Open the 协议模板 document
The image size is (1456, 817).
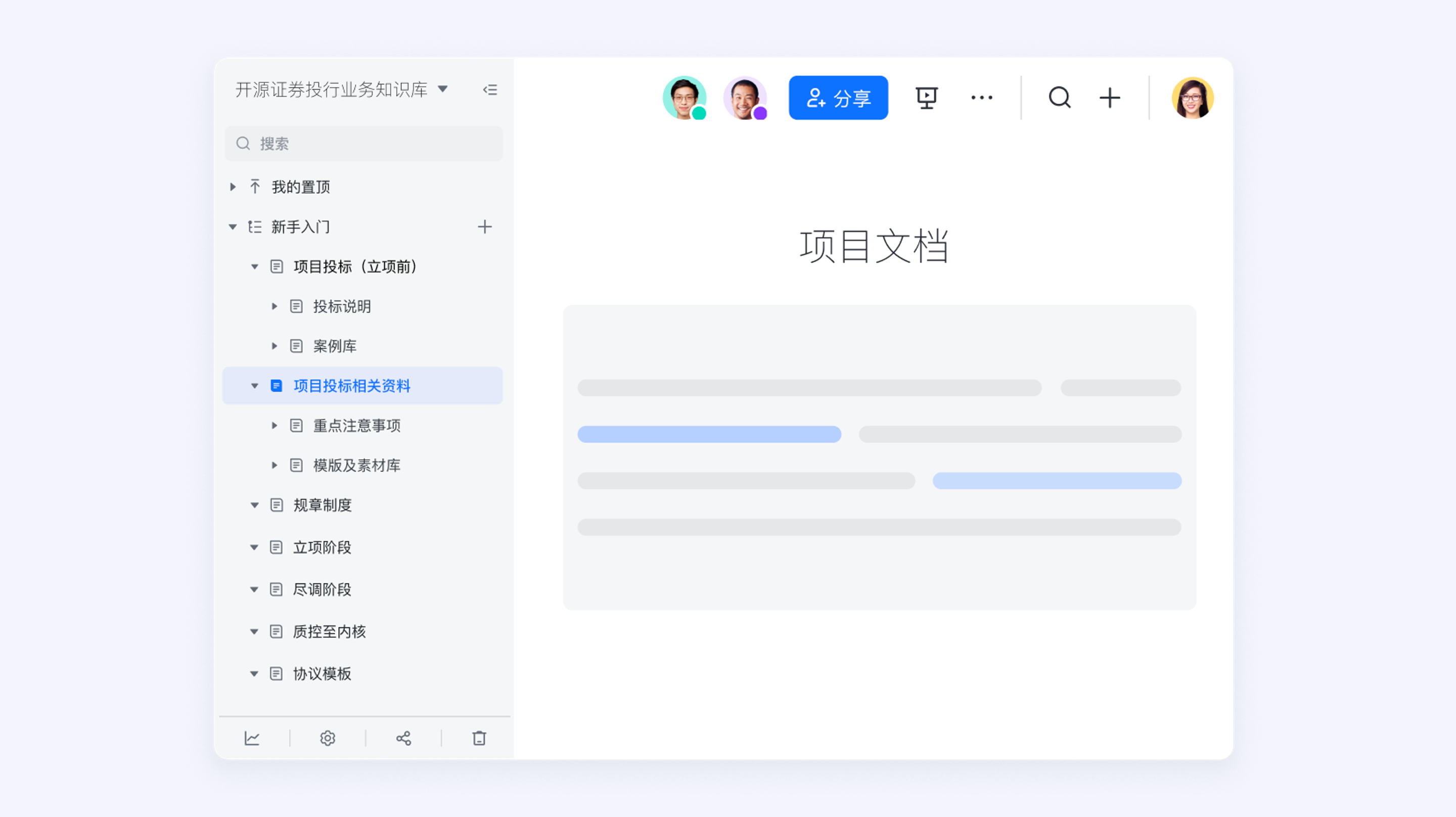point(322,674)
